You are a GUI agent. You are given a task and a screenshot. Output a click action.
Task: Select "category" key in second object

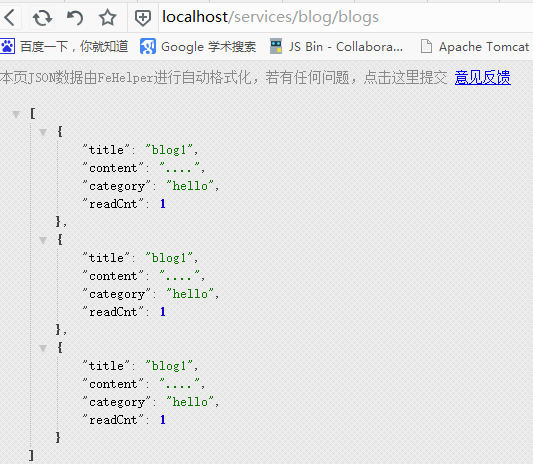pyautogui.click(x=117, y=294)
